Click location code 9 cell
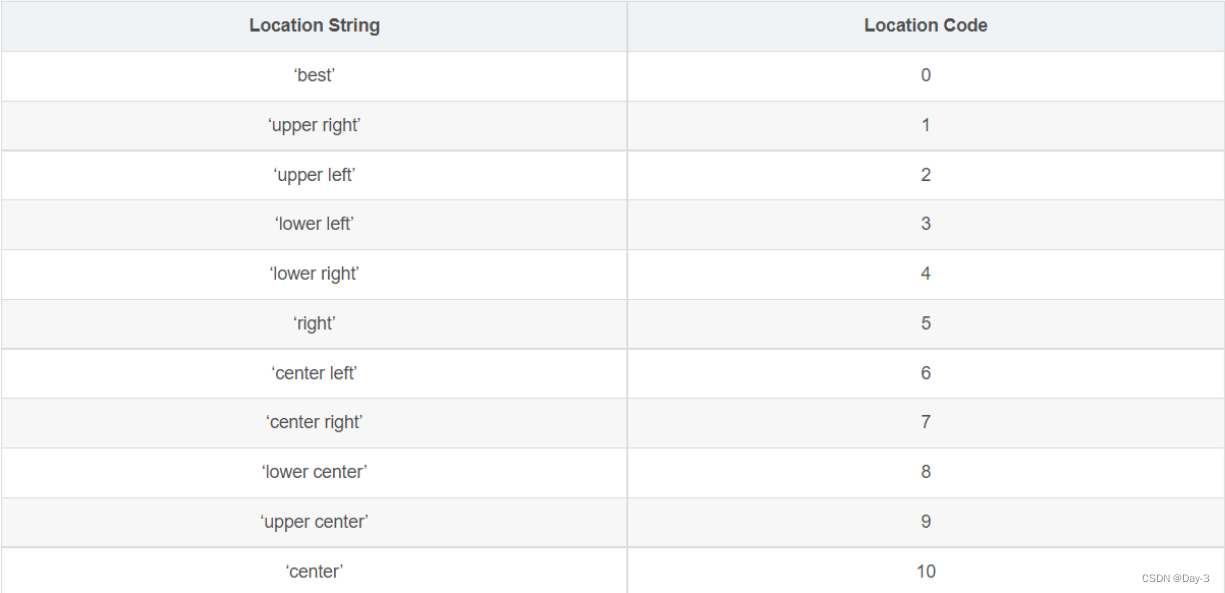This screenshot has height=593, width=1225. 925,522
